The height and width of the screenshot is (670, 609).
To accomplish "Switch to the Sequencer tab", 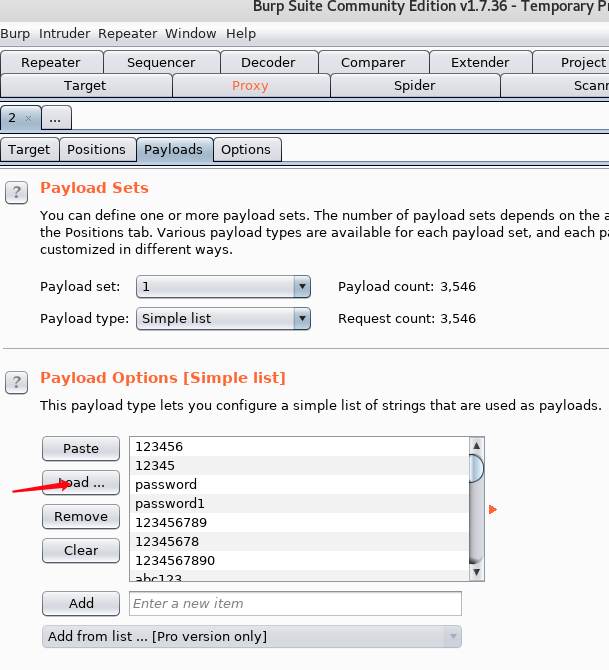I will point(162,62).
